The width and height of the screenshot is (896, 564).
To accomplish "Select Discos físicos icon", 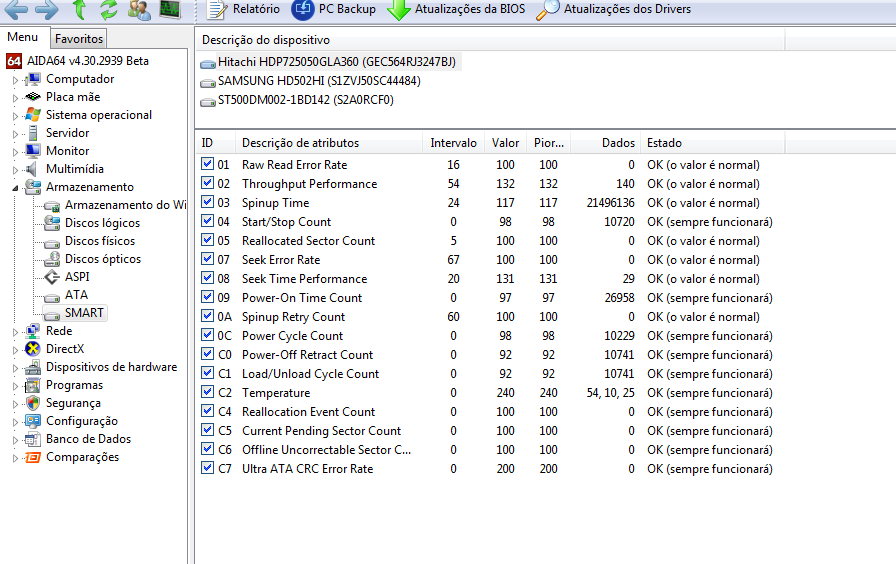I will (x=52, y=242).
